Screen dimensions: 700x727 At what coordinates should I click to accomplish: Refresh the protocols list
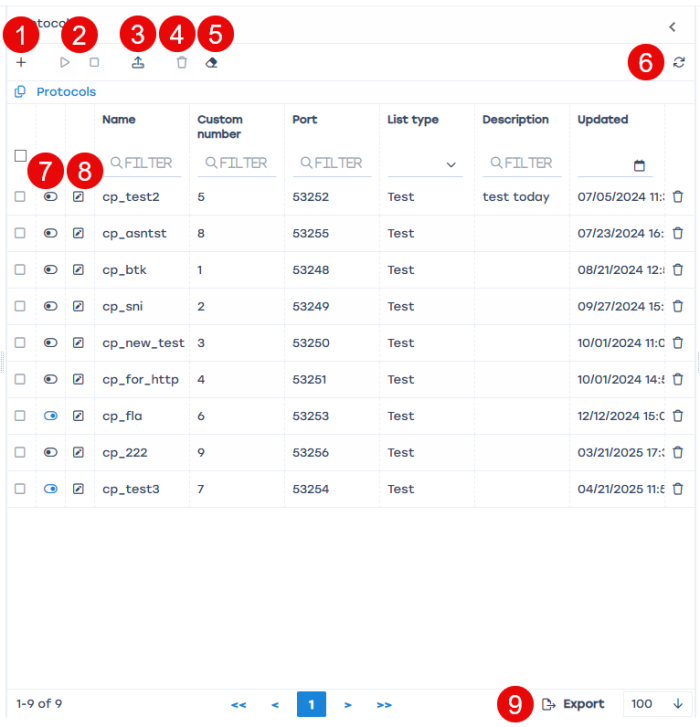[x=679, y=62]
